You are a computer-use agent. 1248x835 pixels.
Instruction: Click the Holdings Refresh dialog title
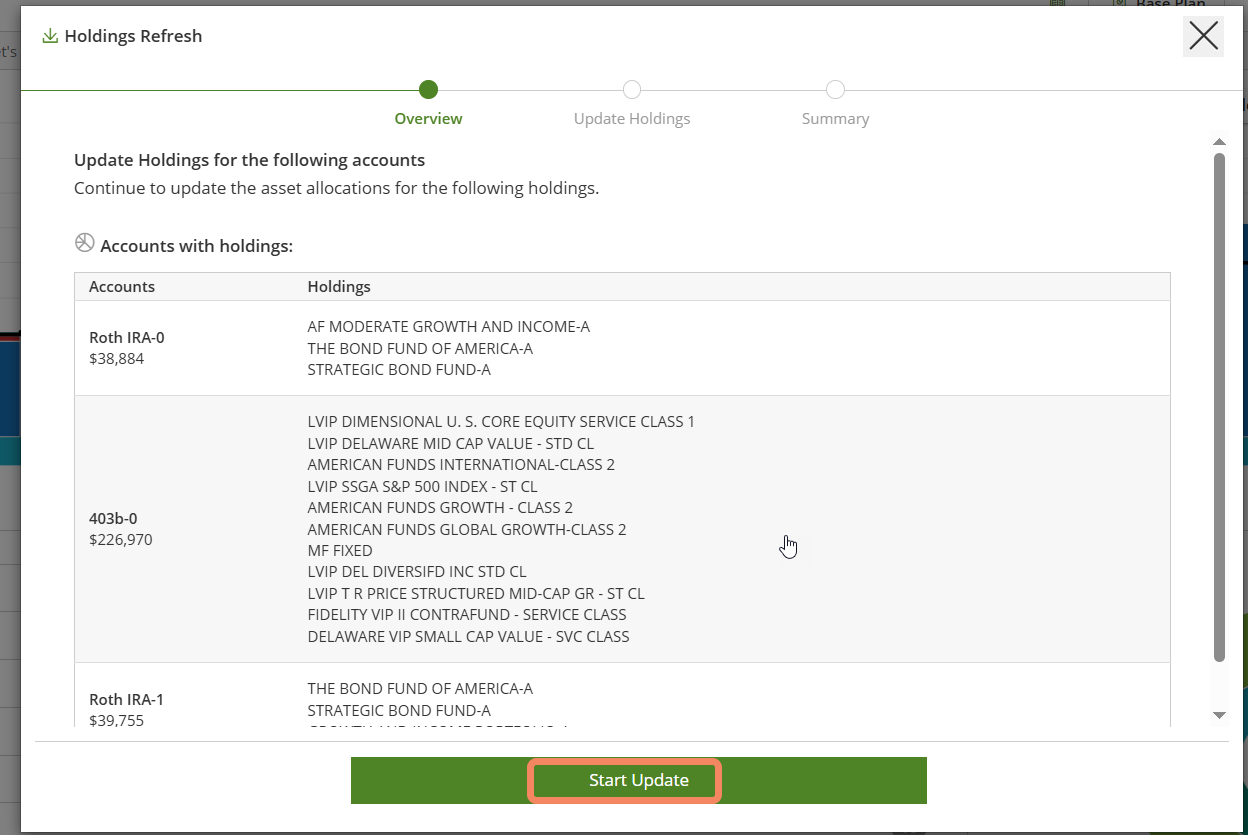click(133, 36)
